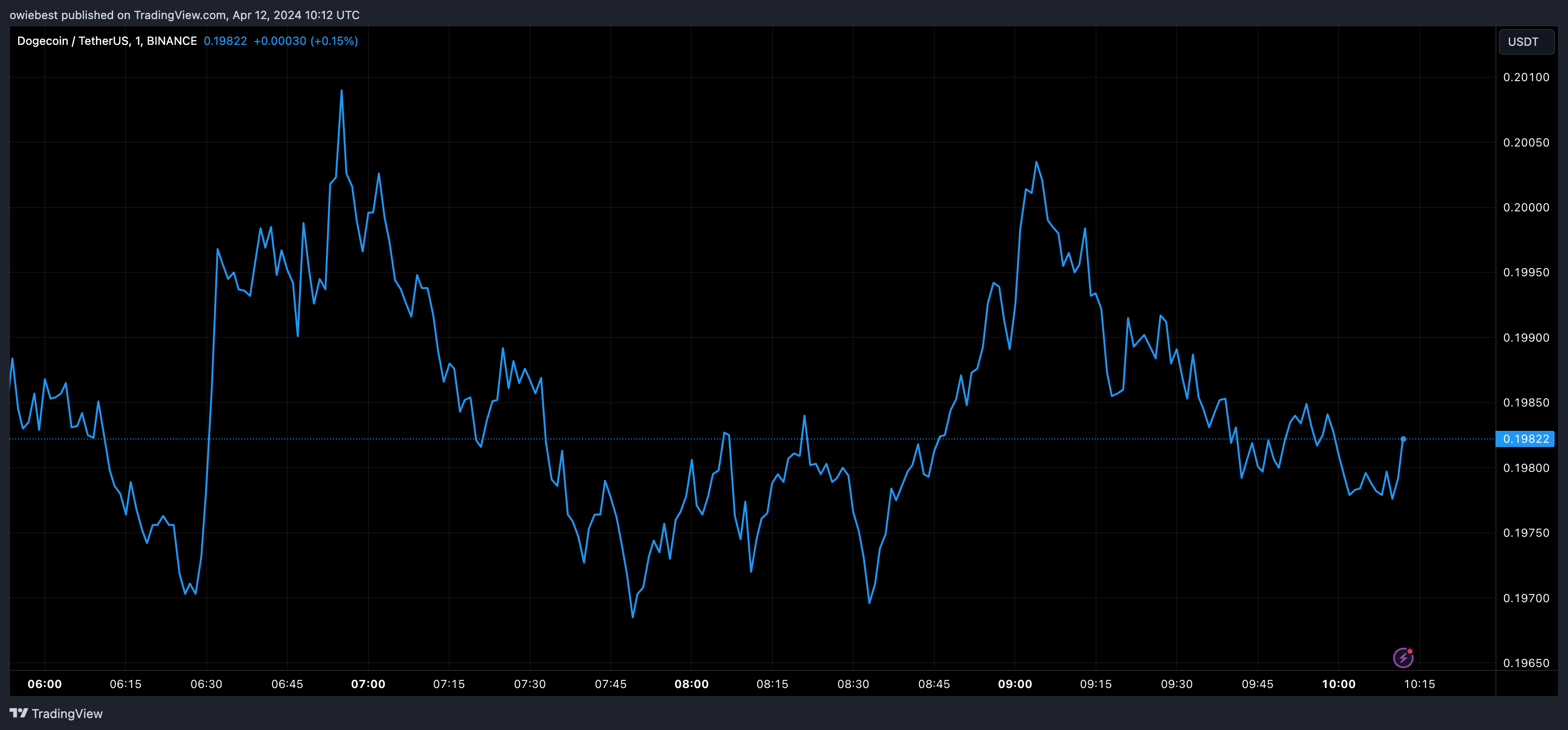
Task: Select the 09:00 time axis label
Action: coord(1014,684)
